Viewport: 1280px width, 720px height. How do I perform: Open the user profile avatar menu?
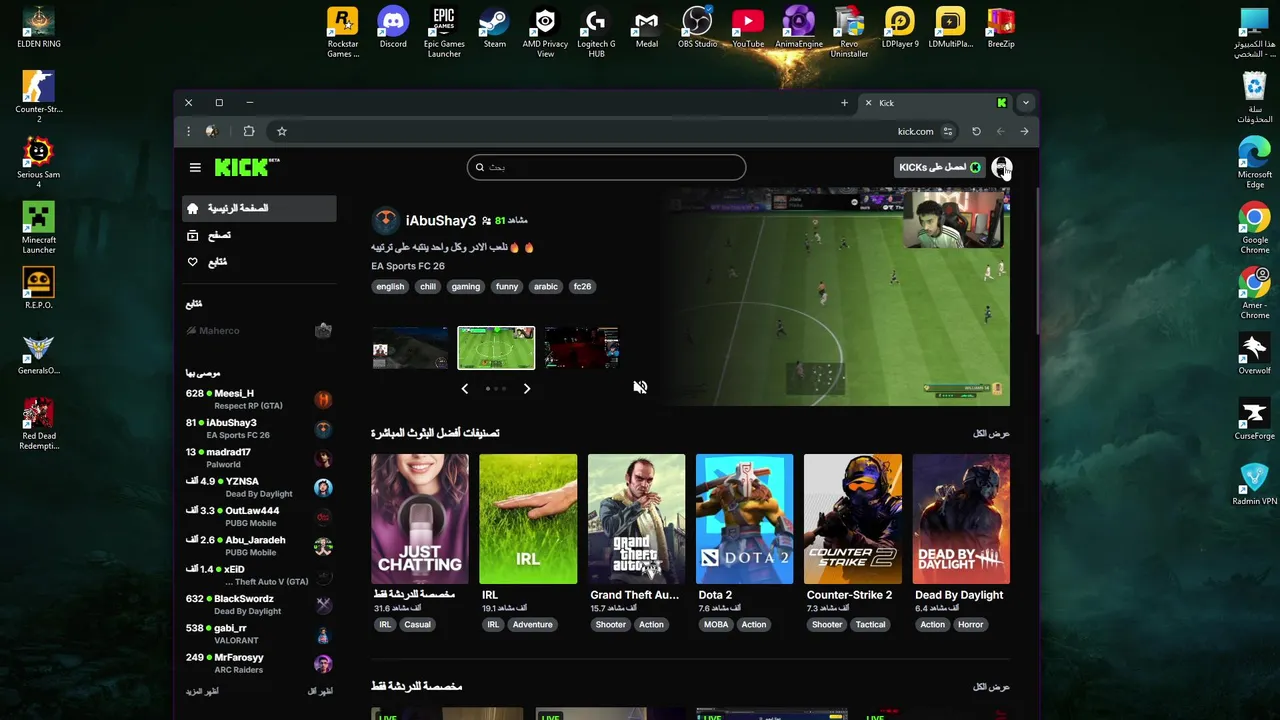[1001, 167]
